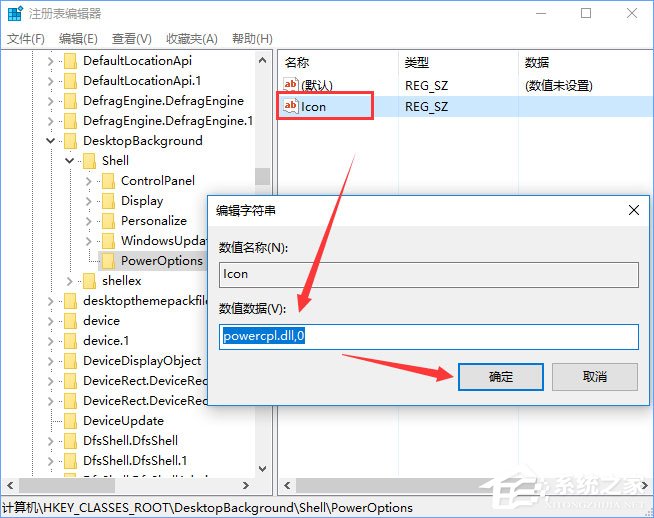Click the WindowsUpdate folder icon
The image size is (654, 518).
(x=108, y=241)
